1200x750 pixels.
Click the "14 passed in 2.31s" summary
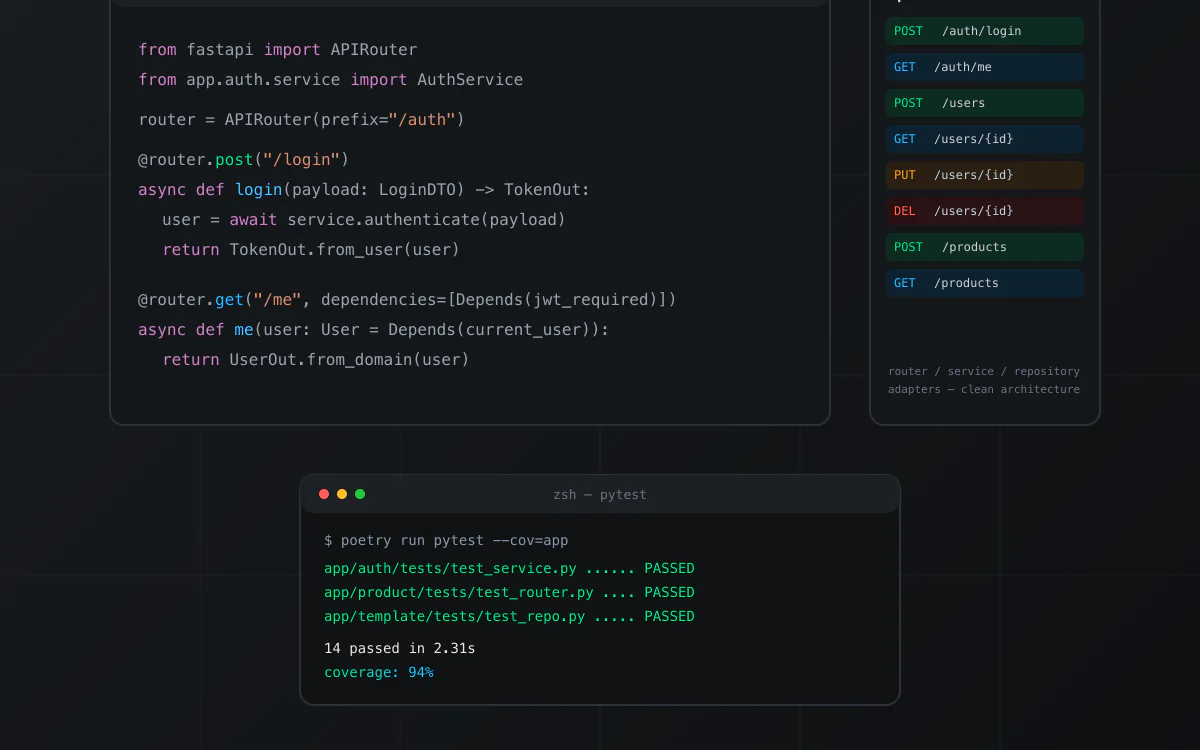pos(400,649)
